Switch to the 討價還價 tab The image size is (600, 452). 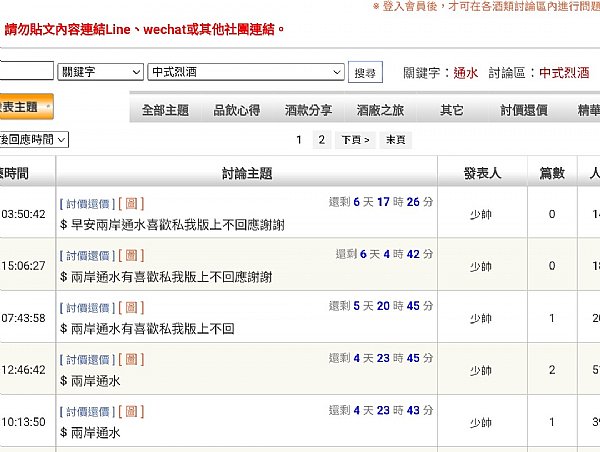[524, 110]
